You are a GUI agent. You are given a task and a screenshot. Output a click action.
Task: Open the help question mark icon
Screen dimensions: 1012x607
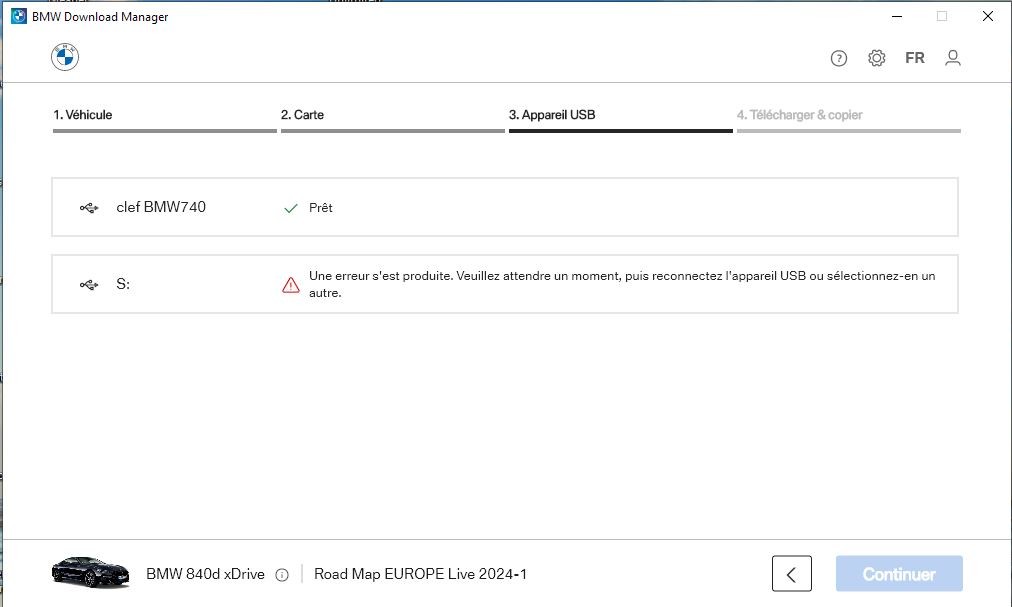(838, 59)
